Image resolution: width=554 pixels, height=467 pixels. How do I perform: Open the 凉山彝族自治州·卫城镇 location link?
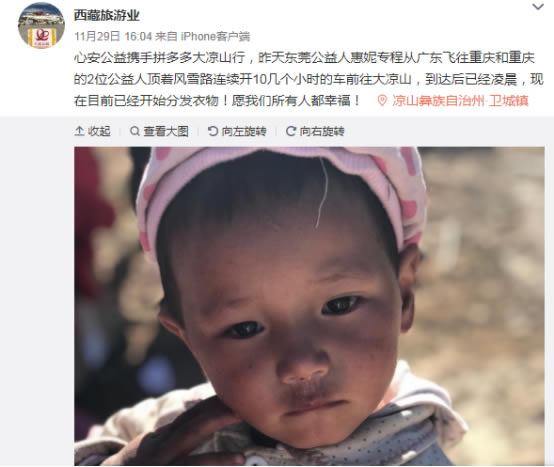tap(460, 101)
